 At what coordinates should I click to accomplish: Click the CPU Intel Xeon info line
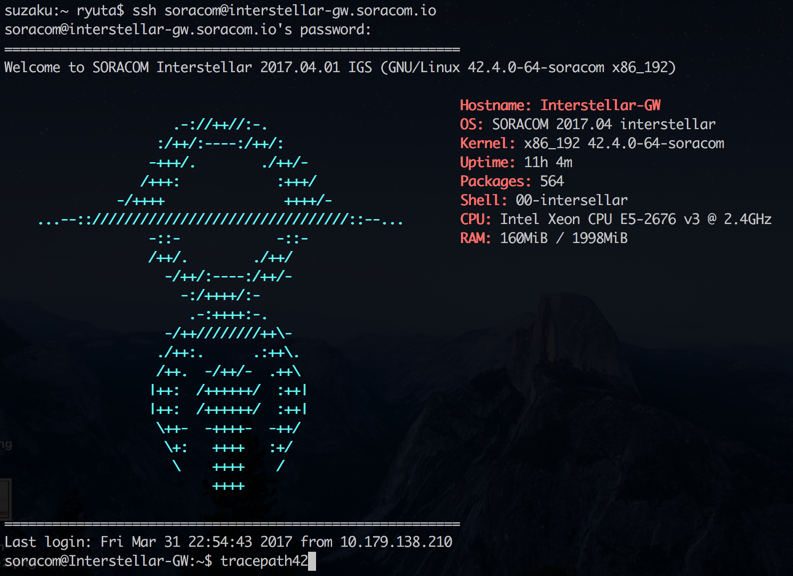(615, 219)
